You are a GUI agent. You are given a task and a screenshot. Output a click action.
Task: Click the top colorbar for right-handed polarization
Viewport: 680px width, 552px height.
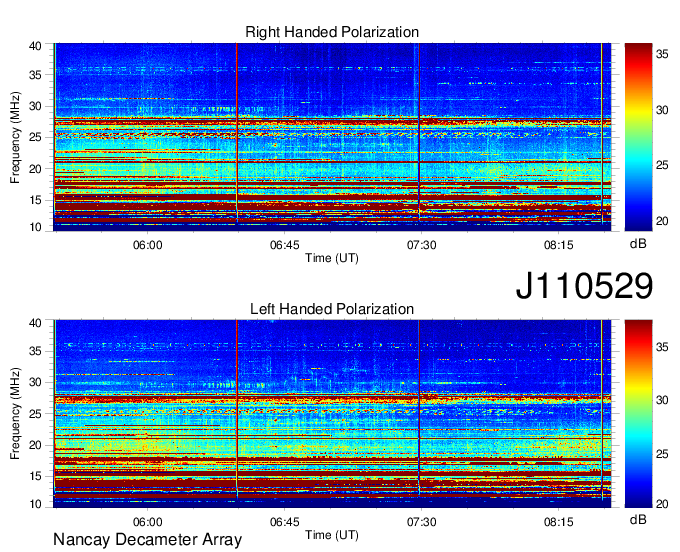pyautogui.click(x=638, y=137)
